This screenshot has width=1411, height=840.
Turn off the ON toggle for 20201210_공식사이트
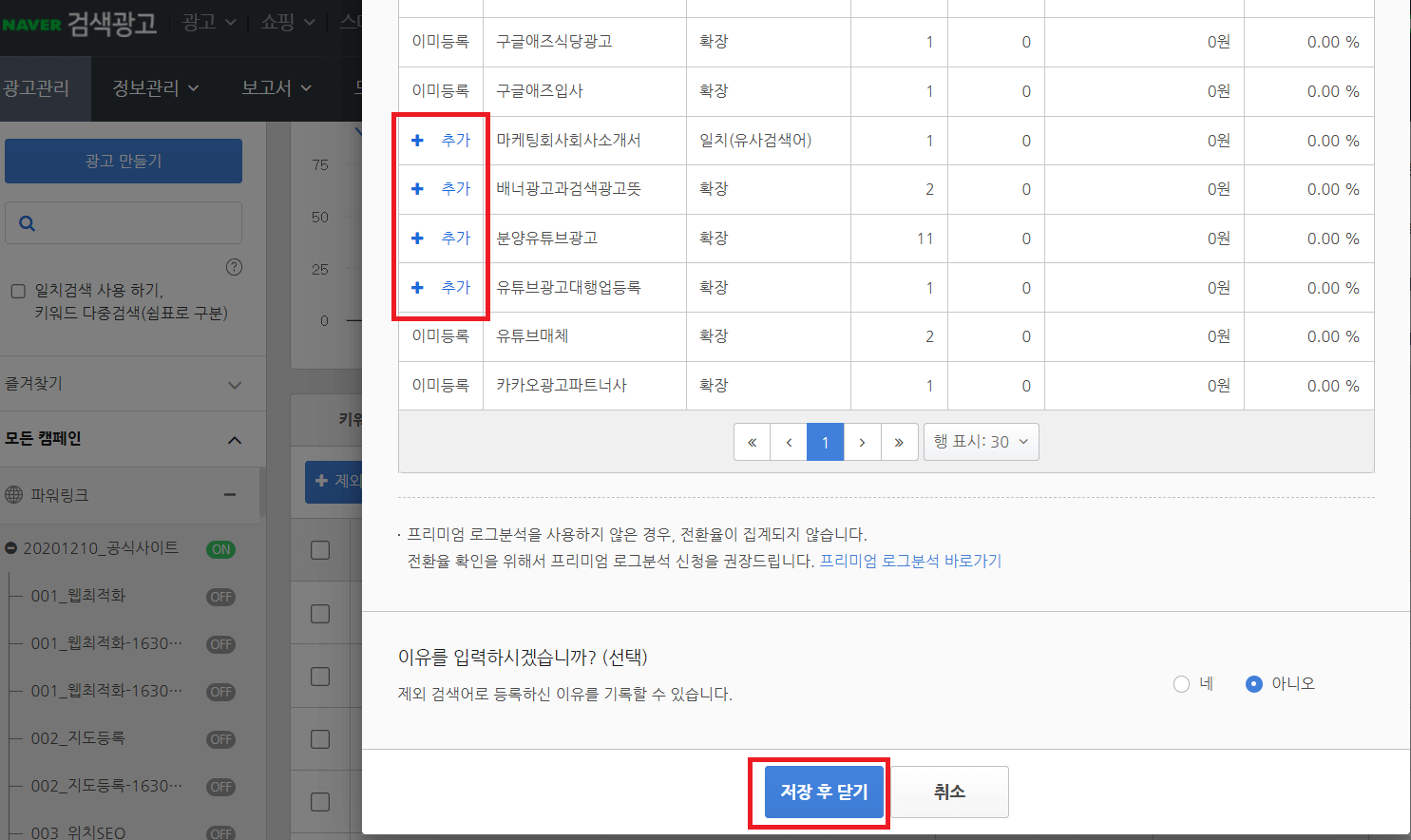[x=220, y=548]
